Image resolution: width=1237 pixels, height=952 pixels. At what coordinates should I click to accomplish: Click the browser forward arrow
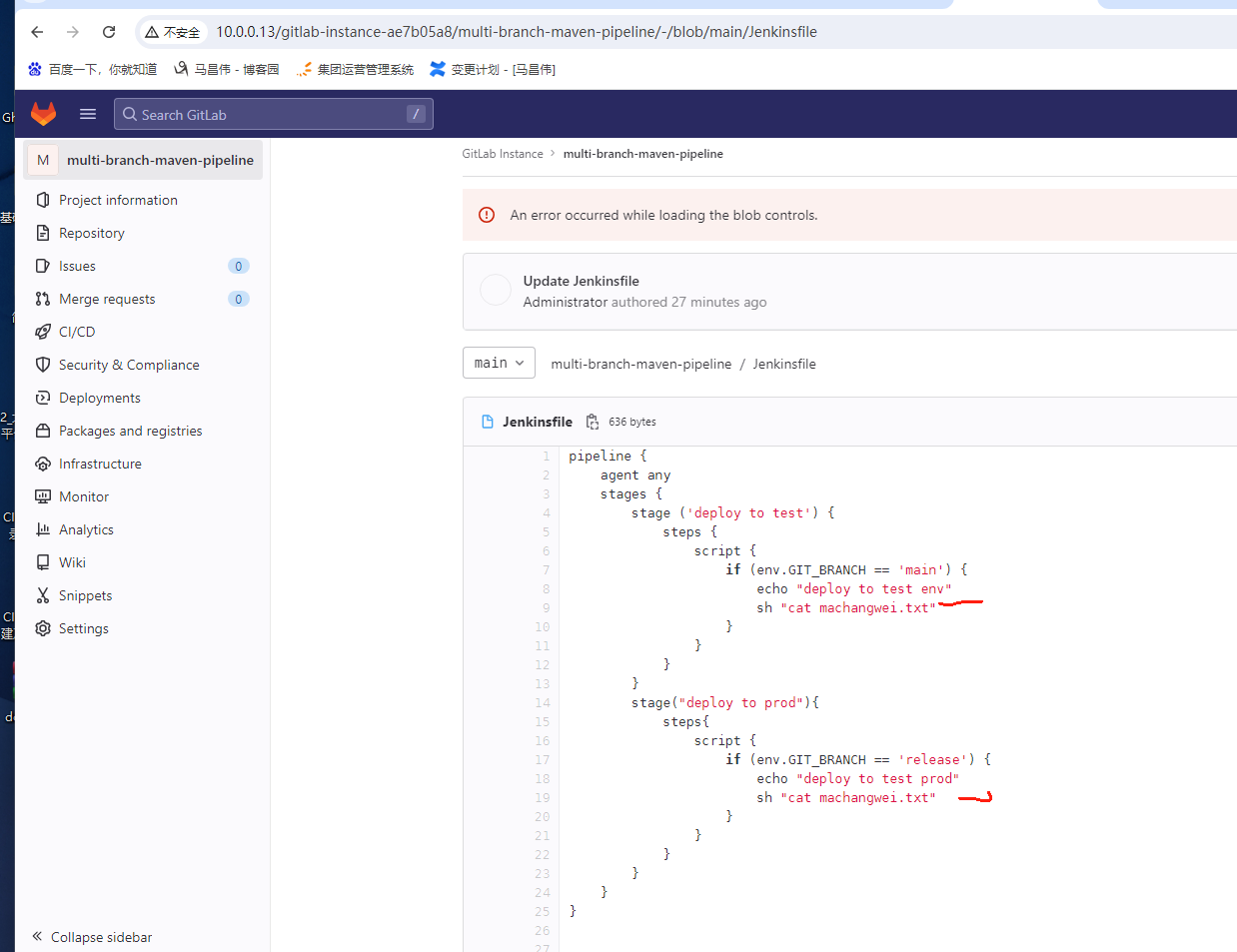pyautogui.click(x=73, y=32)
